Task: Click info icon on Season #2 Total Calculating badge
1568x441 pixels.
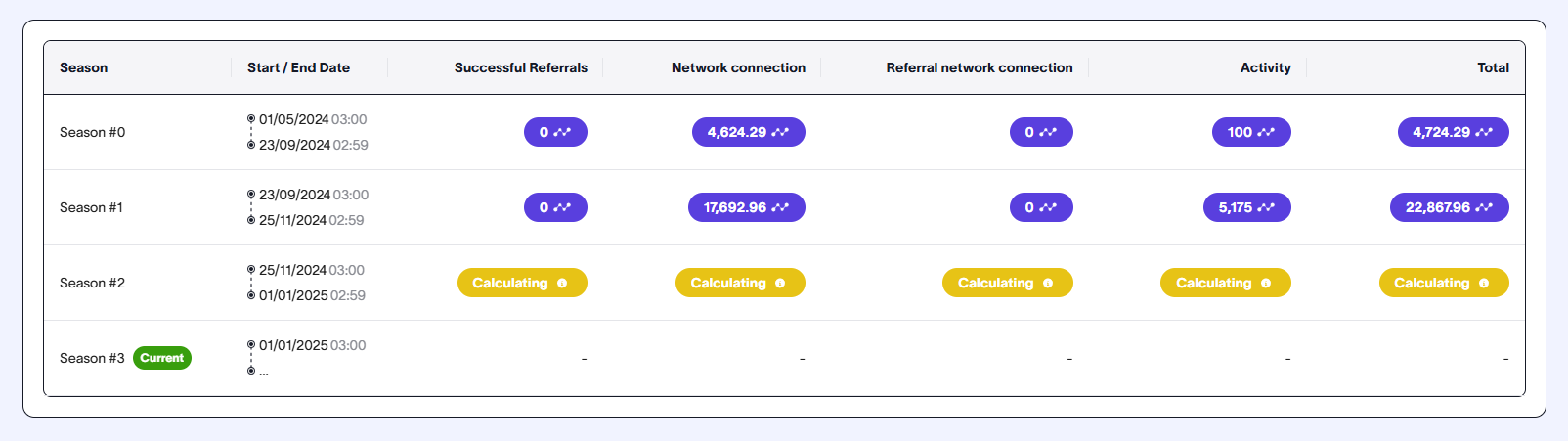Action: [x=1484, y=283]
